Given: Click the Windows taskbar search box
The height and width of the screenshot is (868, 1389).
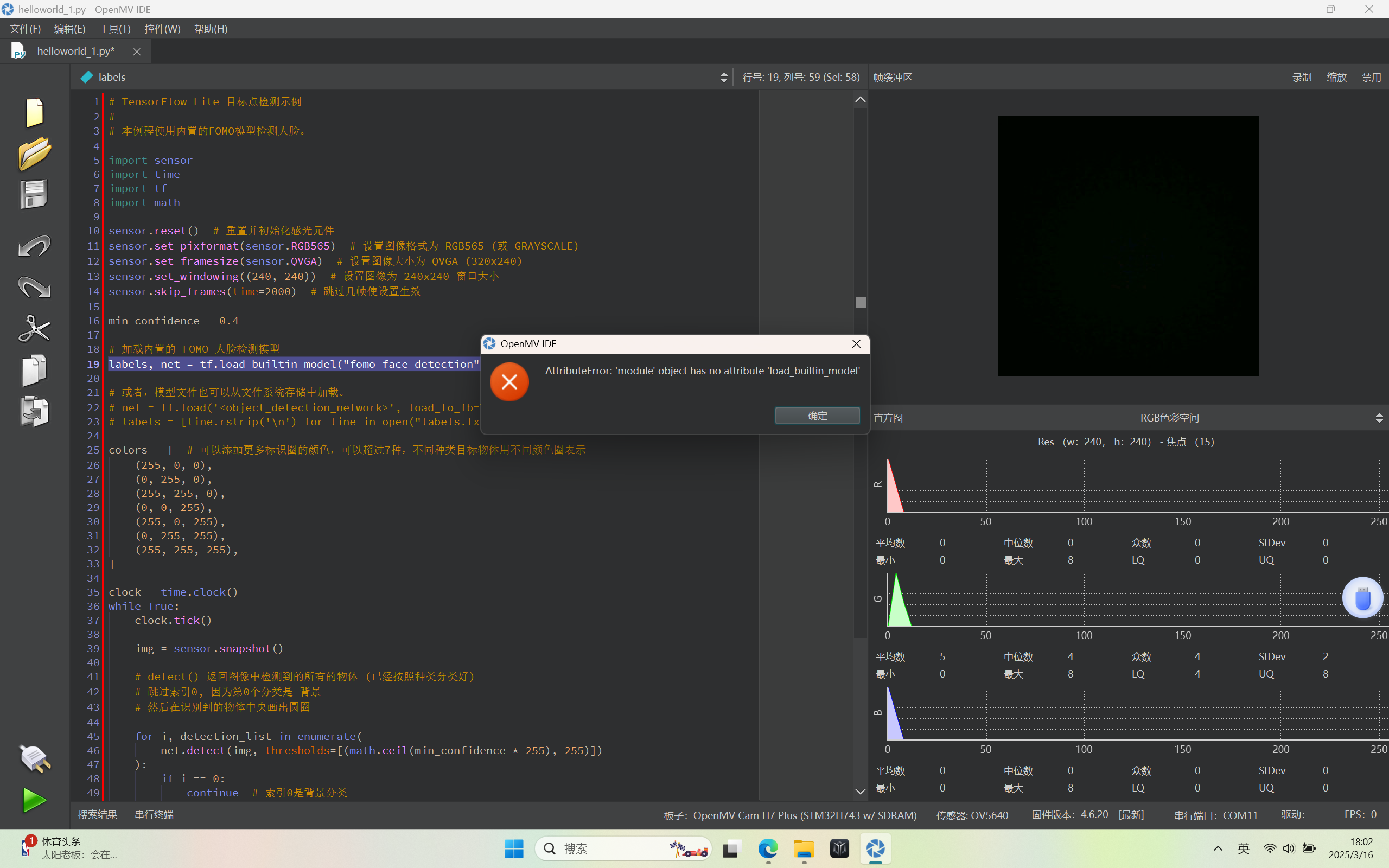Looking at the screenshot, I should pyautogui.click(x=624, y=848).
